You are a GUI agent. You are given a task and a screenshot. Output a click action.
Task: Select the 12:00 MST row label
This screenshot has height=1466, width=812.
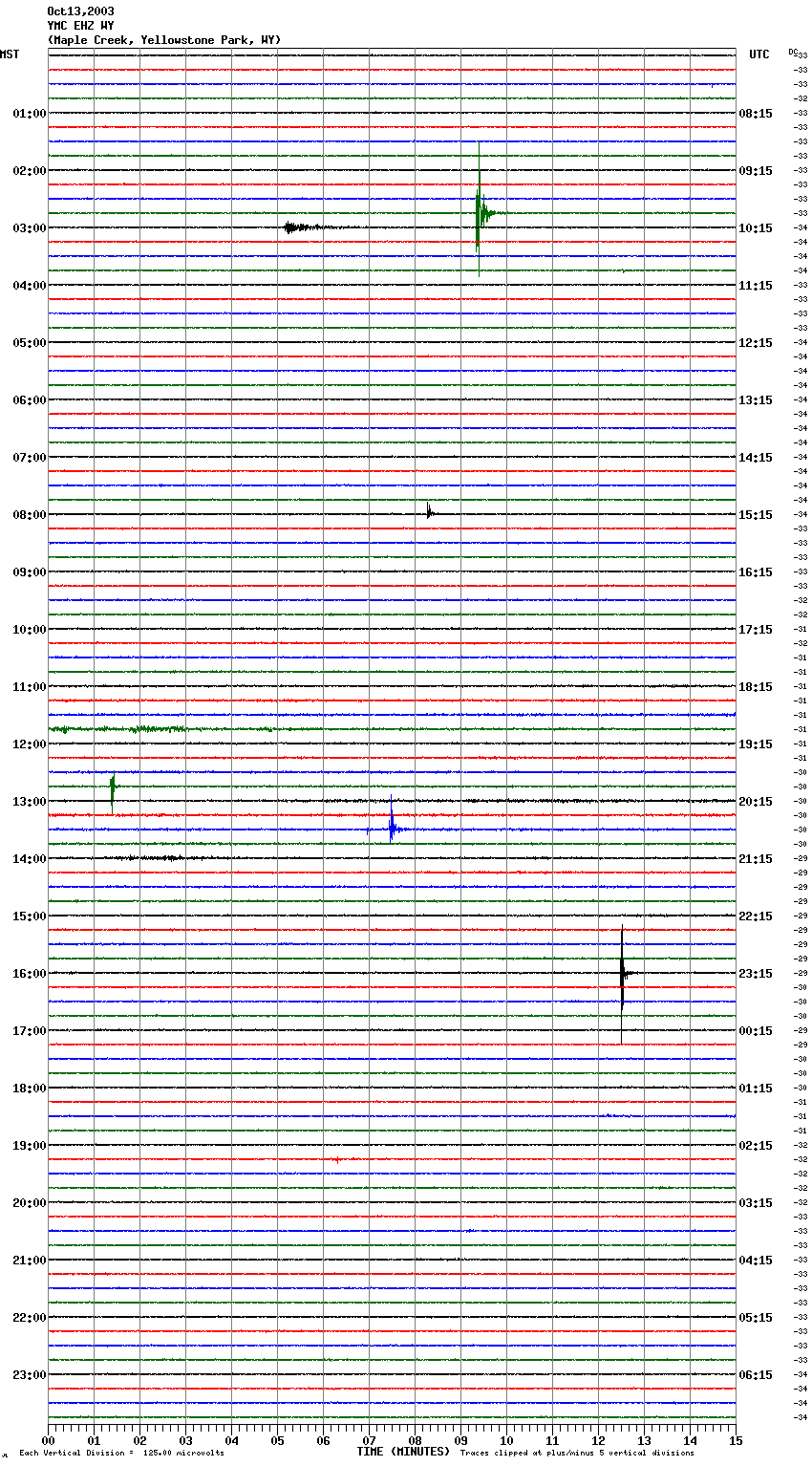pyautogui.click(x=30, y=744)
